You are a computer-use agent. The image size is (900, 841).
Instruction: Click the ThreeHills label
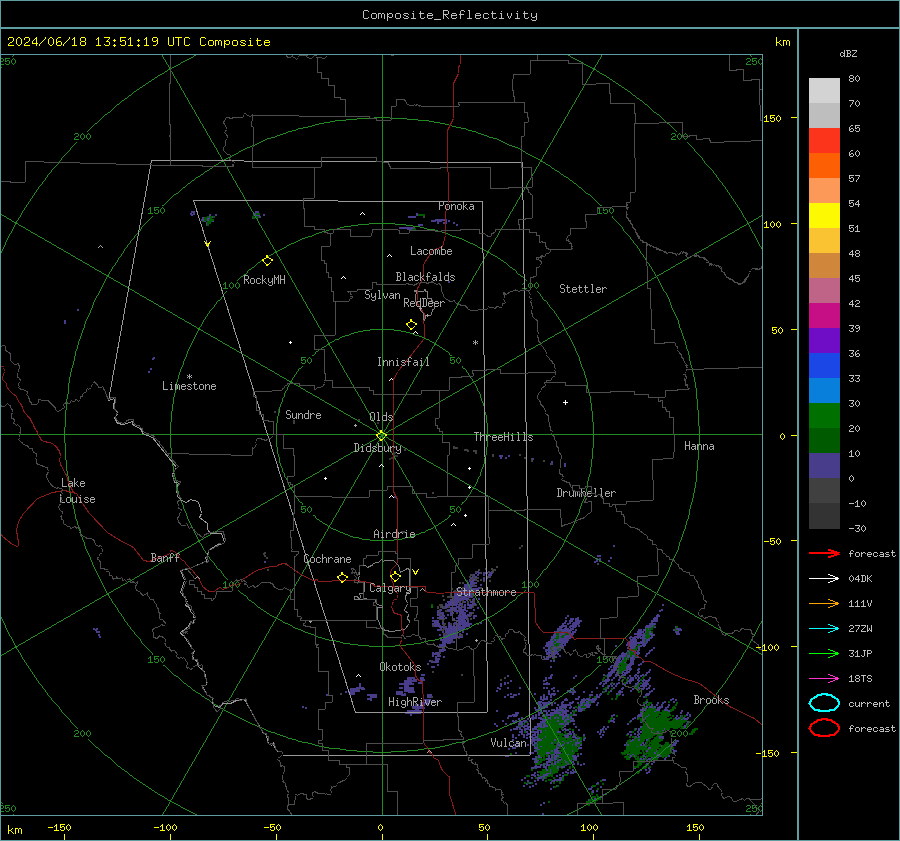pyautogui.click(x=503, y=437)
